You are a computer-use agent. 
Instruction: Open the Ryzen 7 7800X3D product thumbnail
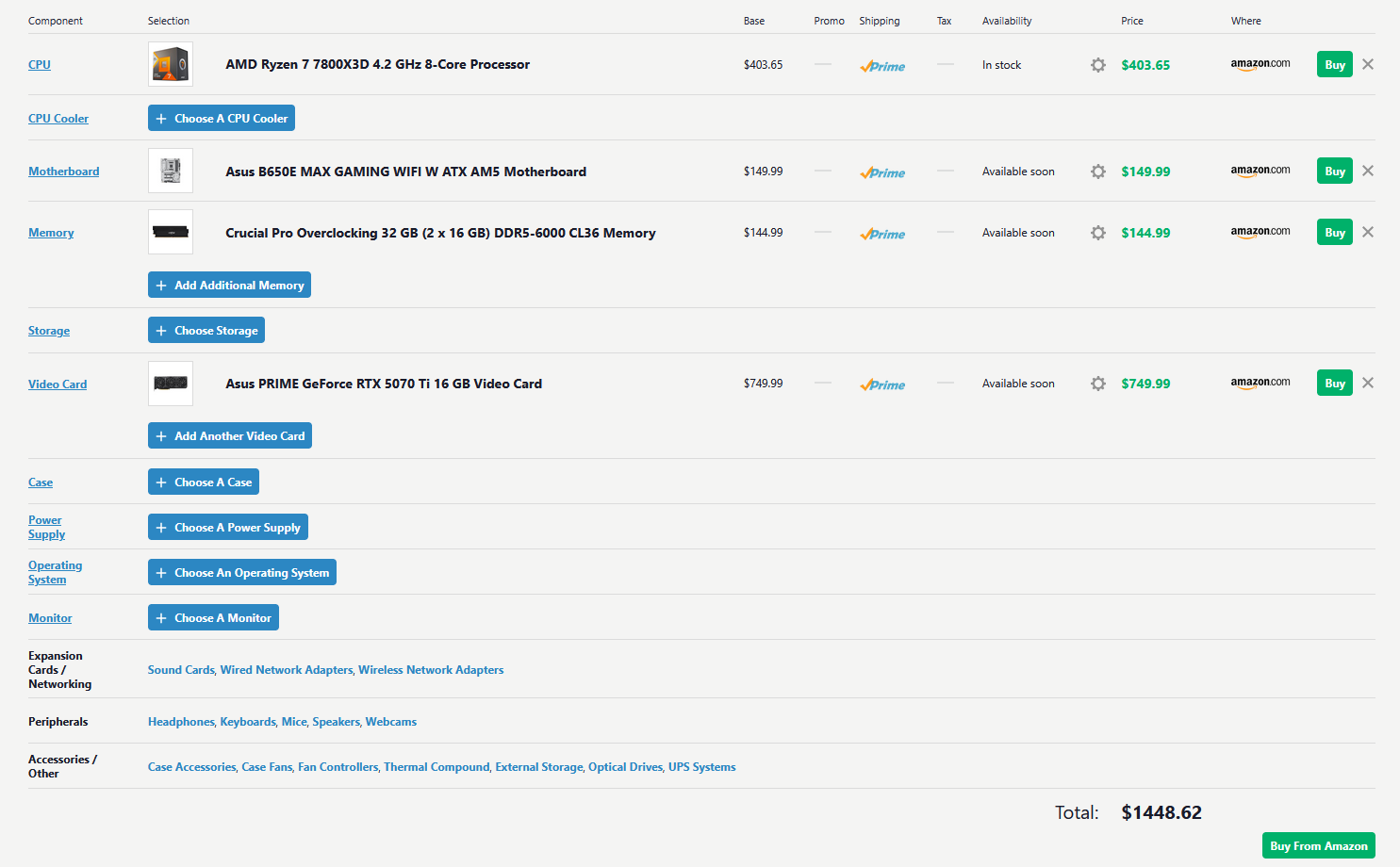point(171,64)
